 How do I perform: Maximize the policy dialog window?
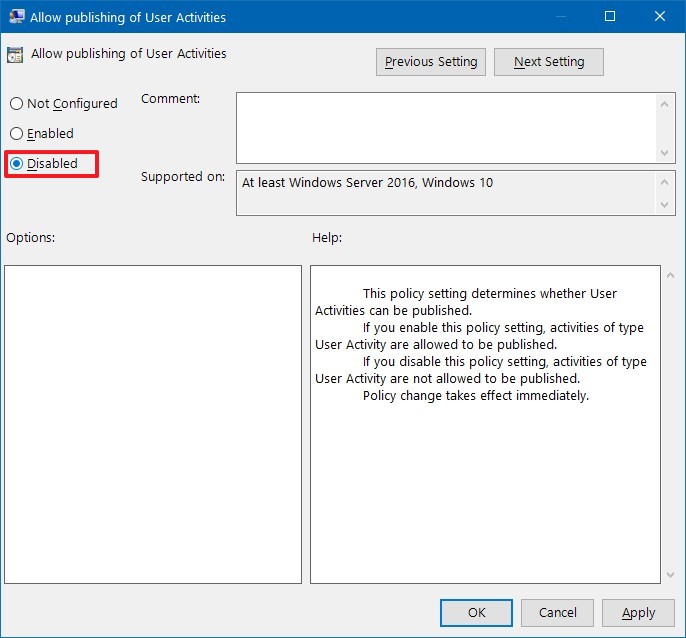609,17
